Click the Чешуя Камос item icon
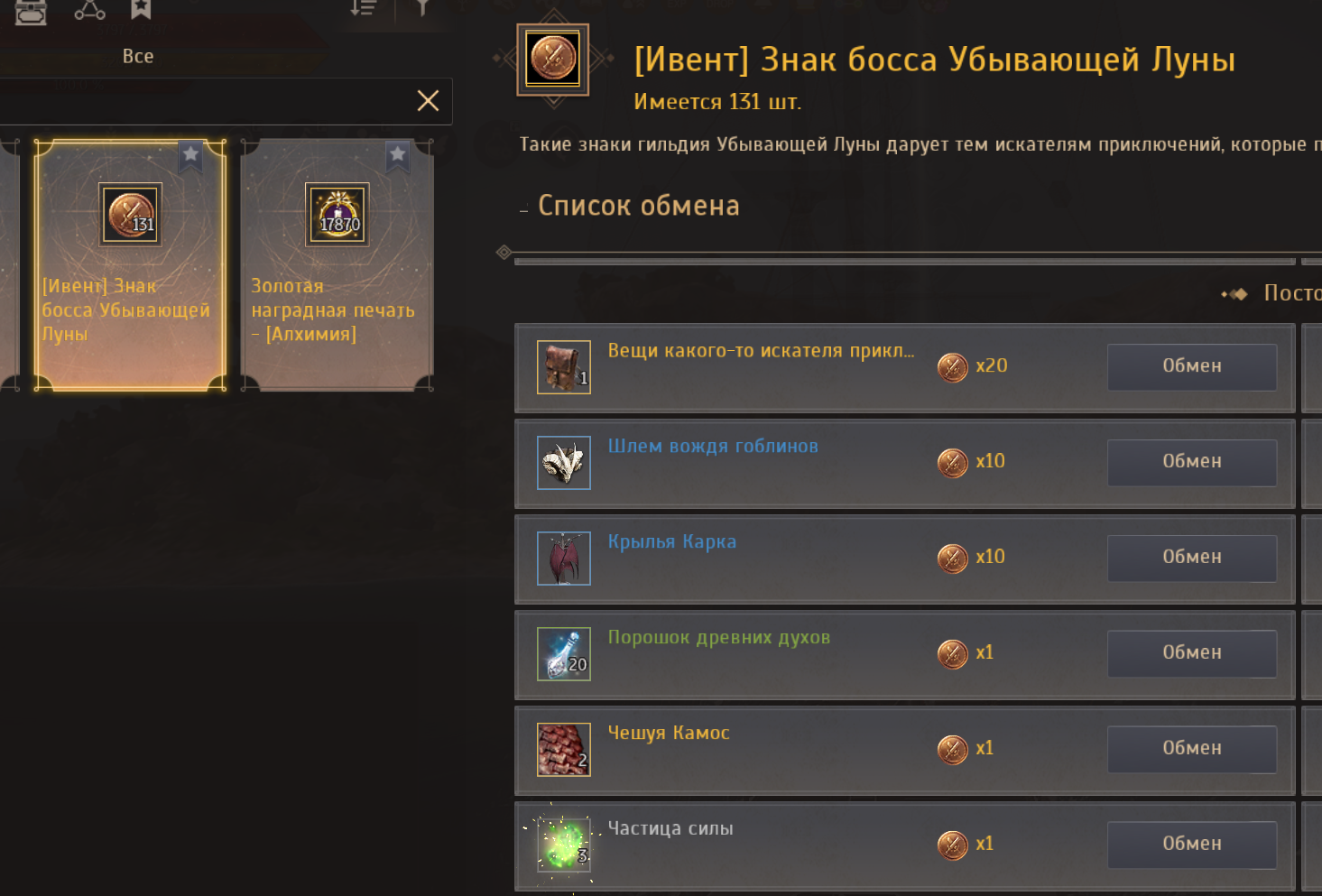1322x896 pixels. click(564, 749)
